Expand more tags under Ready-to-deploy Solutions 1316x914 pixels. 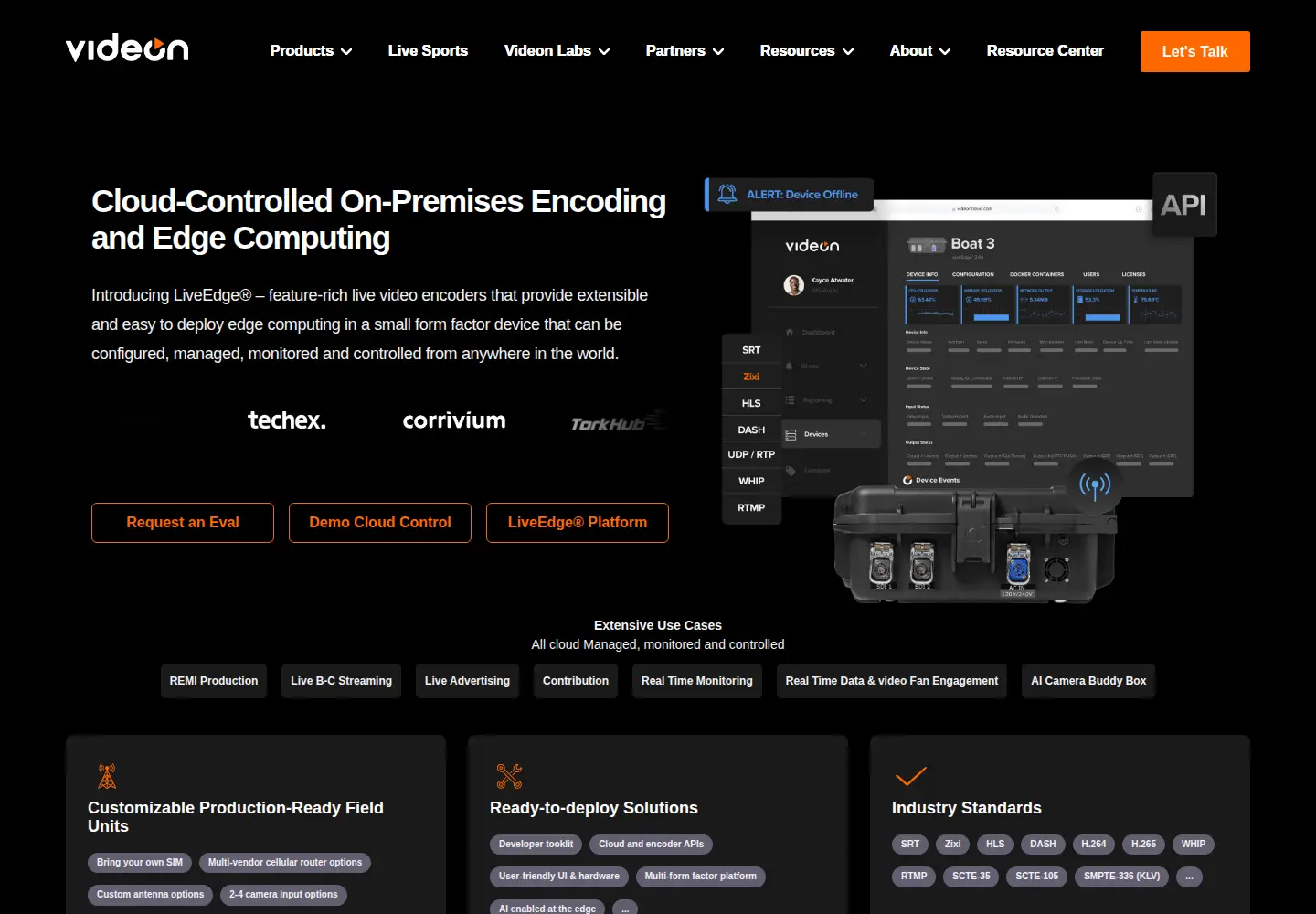[x=625, y=907]
